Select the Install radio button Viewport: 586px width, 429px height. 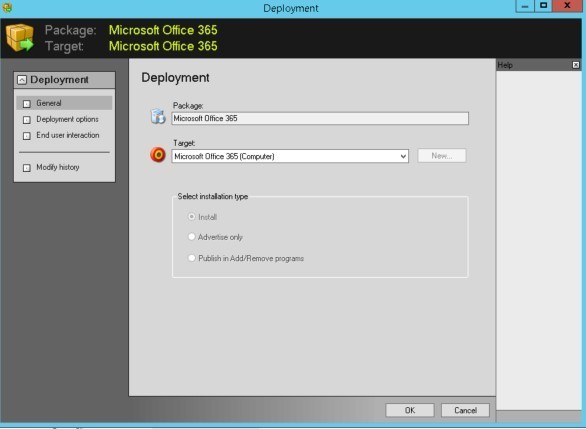[x=191, y=217]
